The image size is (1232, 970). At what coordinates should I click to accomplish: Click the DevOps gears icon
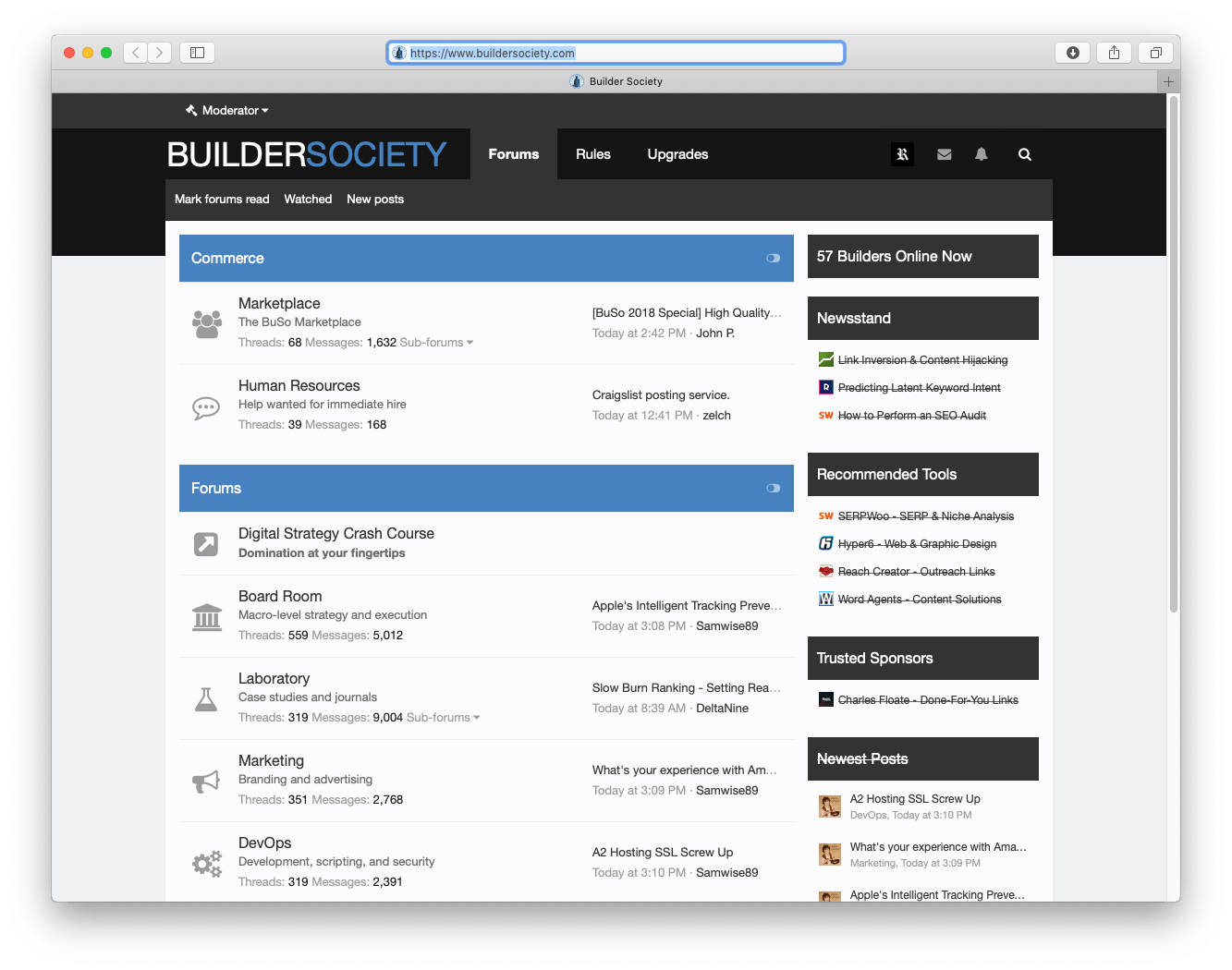(x=206, y=864)
